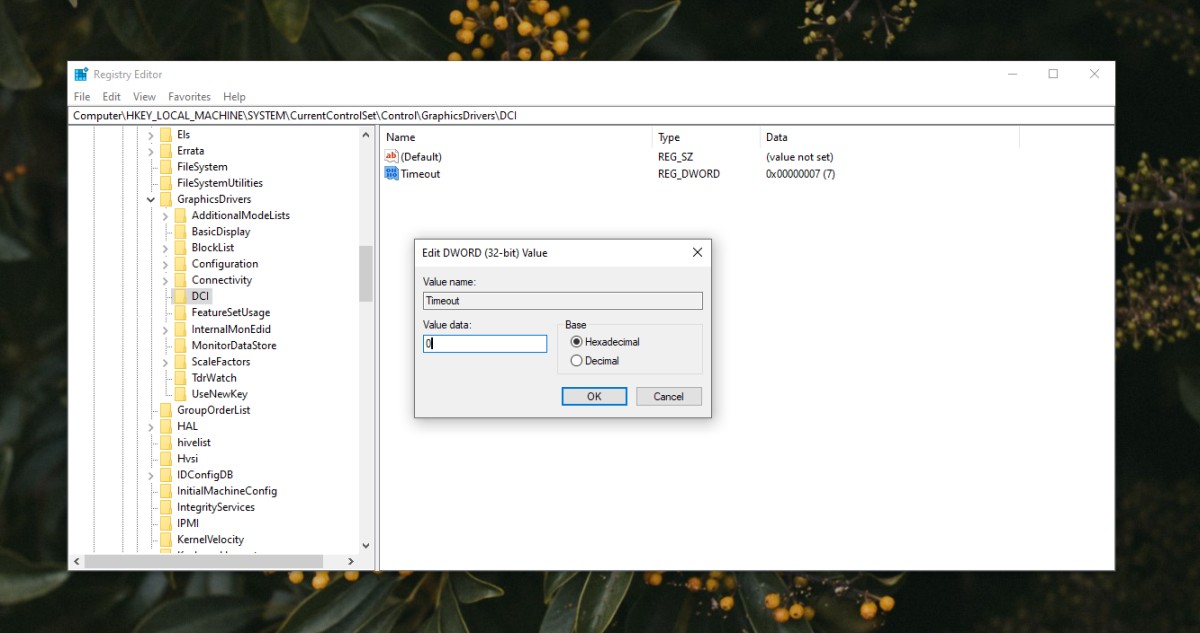Switch the base to Decimal
This screenshot has height=633, width=1200.
[x=577, y=360]
